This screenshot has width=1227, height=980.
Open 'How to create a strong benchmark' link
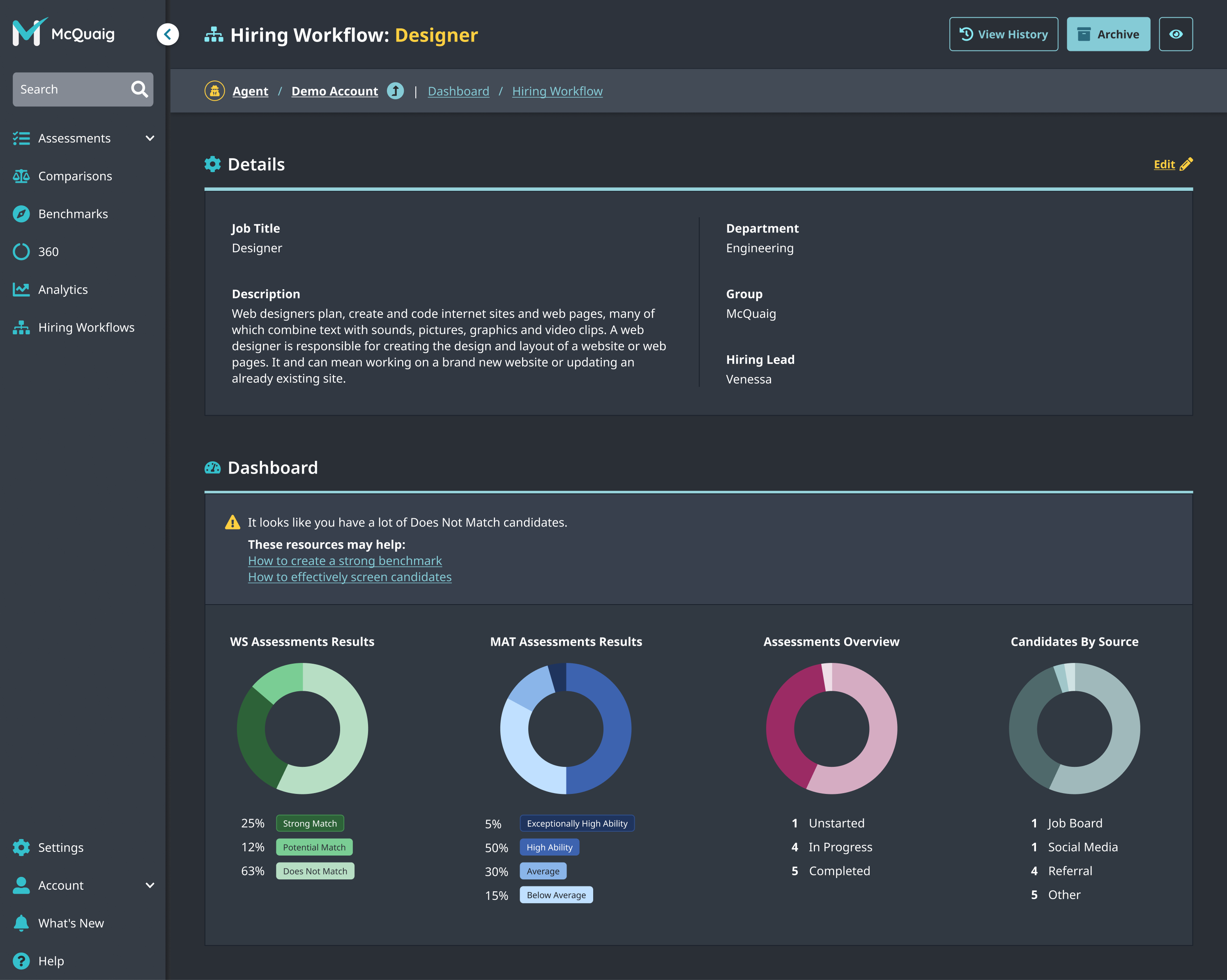pyautogui.click(x=345, y=561)
